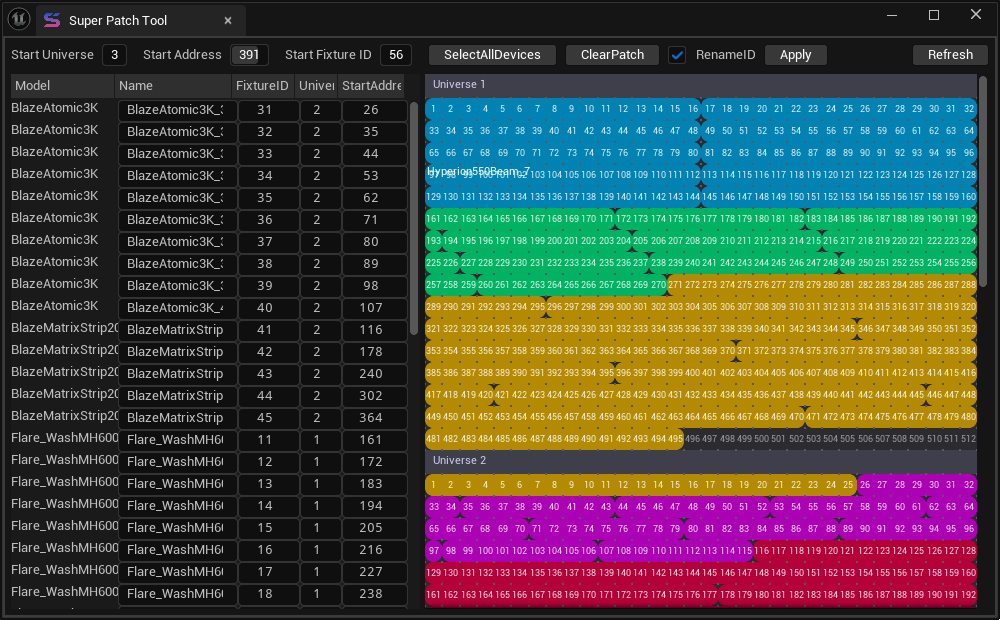Image resolution: width=1000 pixels, height=620 pixels.
Task: Click the universe grid vertical scrollbar
Action: point(983,181)
